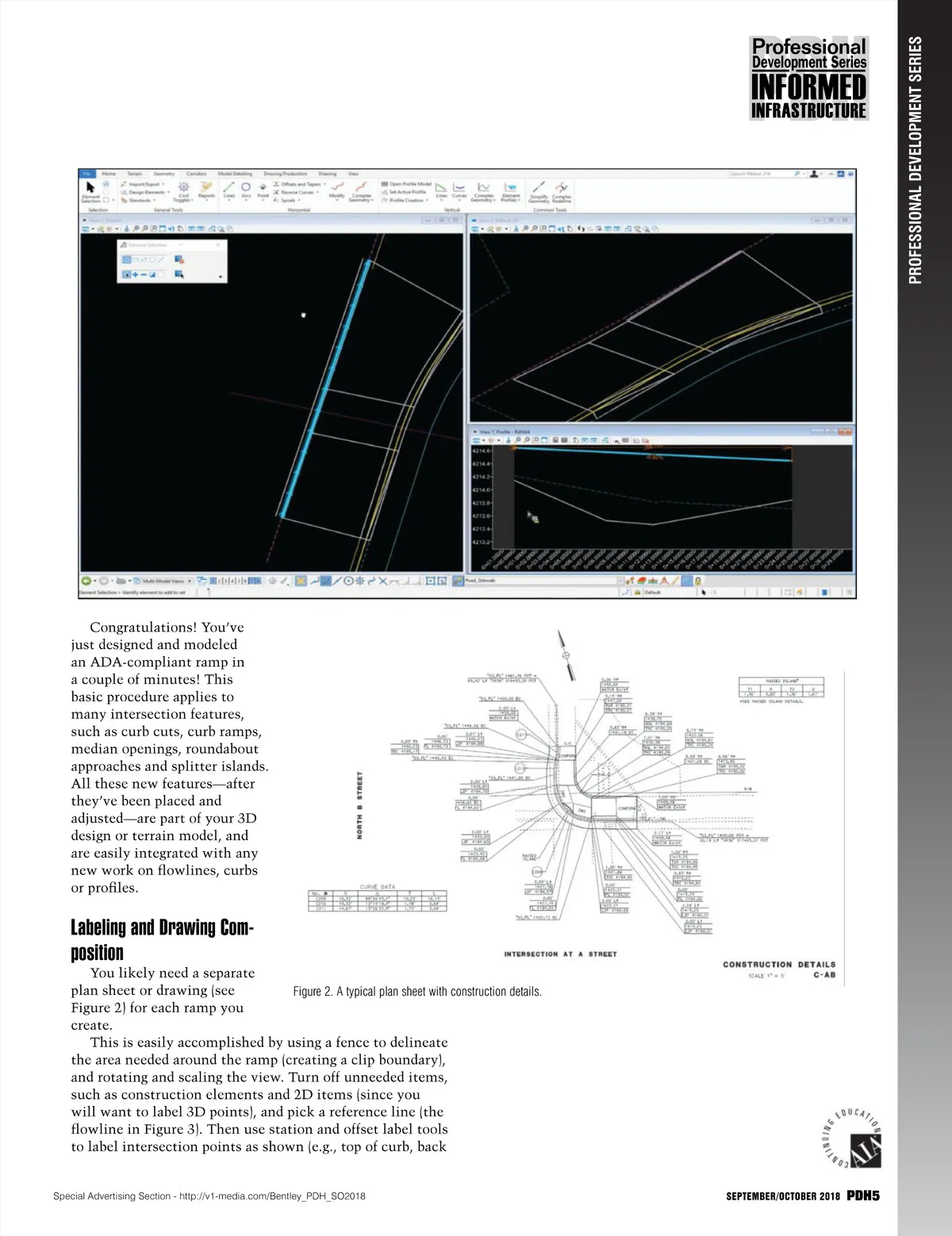Toggle view 1 button in view group
The width and height of the screenshot is (952, 1236).
coord(213,581)
